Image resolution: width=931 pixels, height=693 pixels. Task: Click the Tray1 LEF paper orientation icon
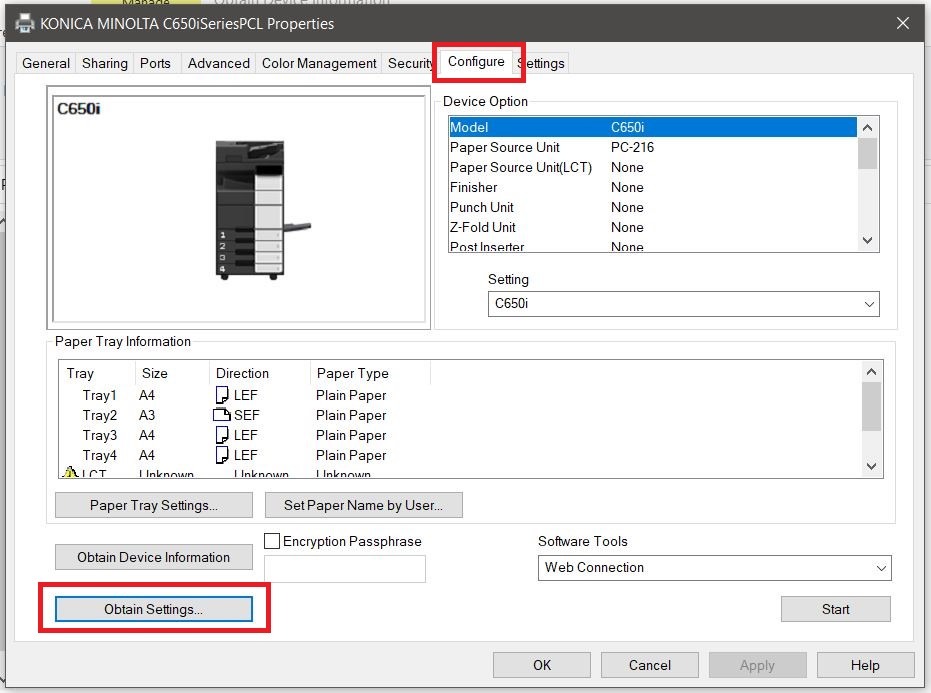(222, 395)
